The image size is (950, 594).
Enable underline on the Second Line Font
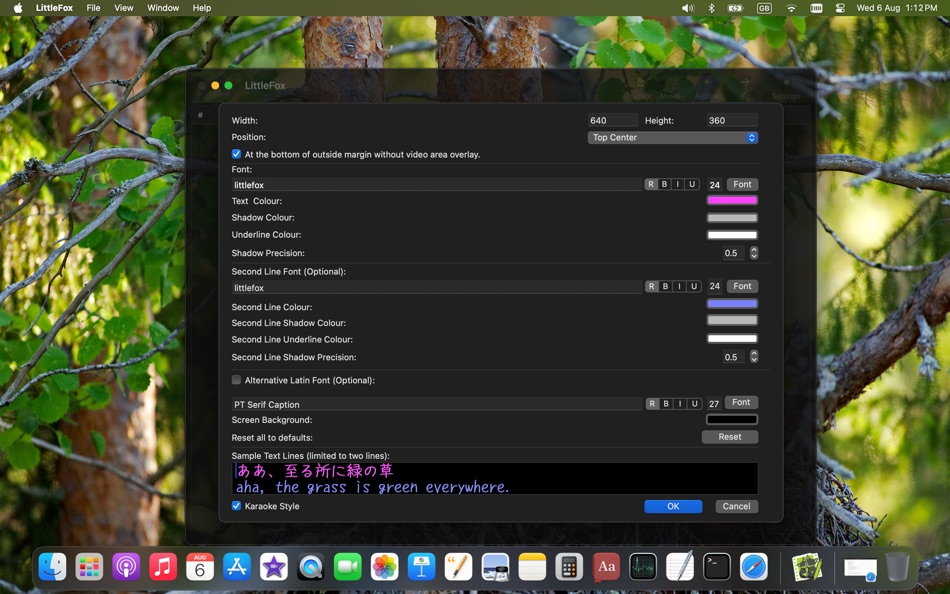tap(694, 286)
